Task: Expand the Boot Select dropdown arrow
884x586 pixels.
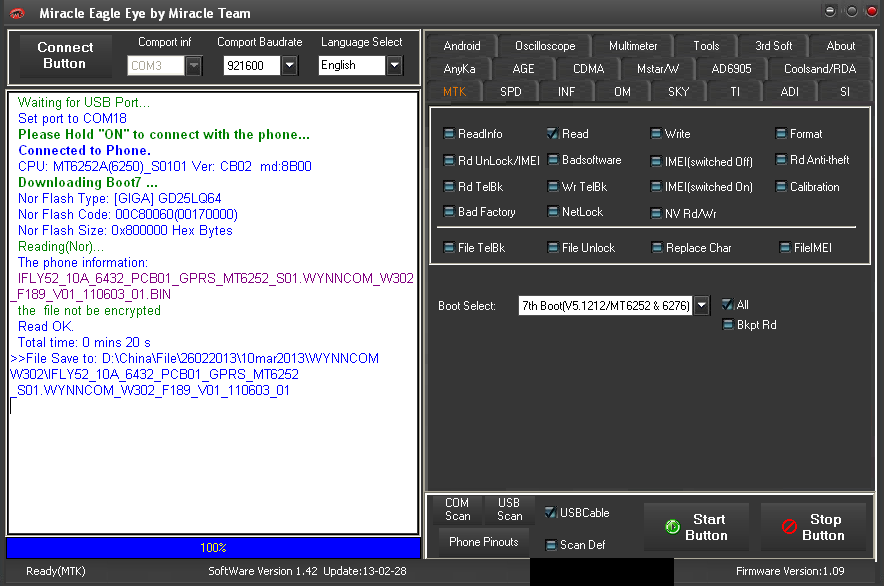Action: [x=701, y=306]
